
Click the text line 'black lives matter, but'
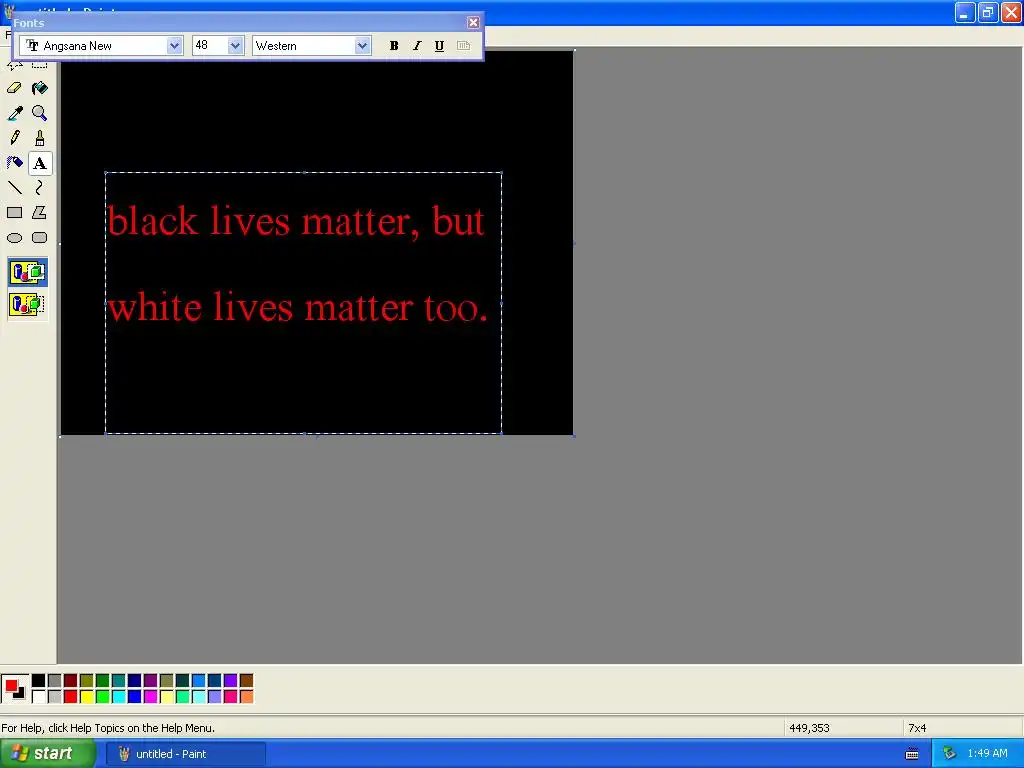(x=296, y=222)
